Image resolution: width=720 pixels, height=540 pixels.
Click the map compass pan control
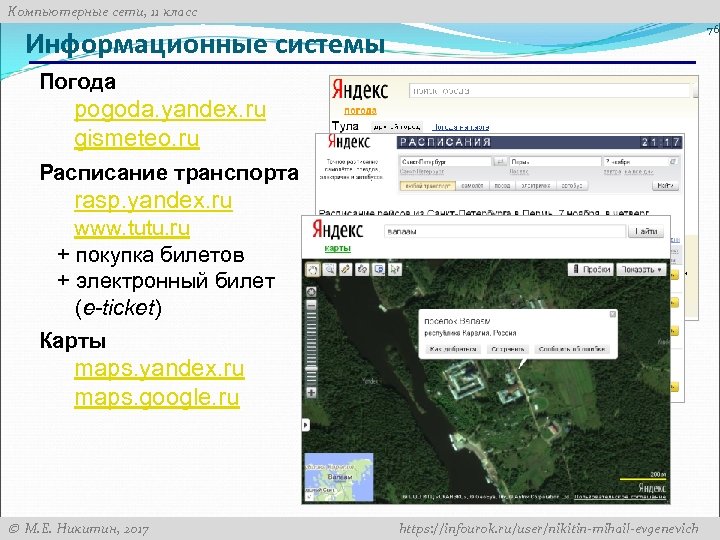(x=311, y=292)
